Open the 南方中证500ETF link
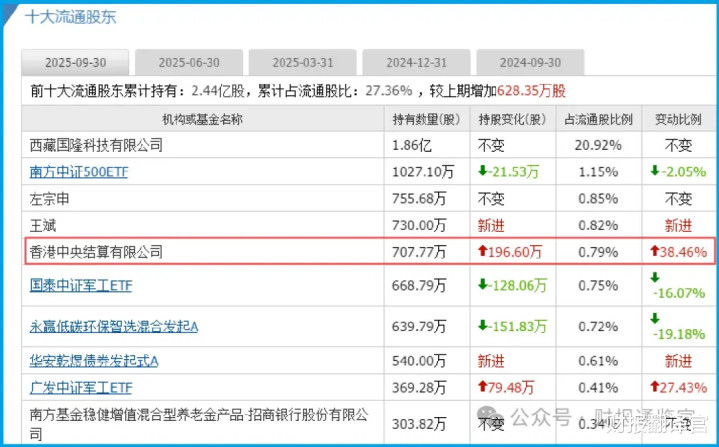 [79, 172]
